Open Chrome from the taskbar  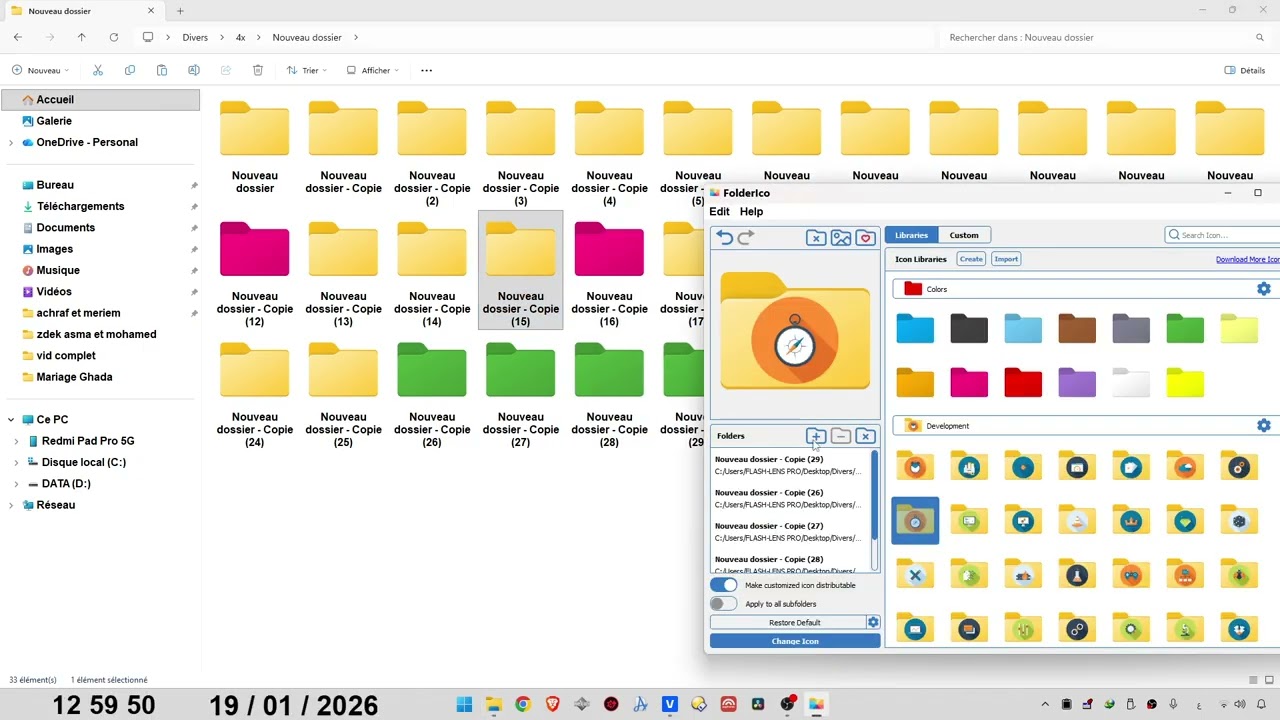coord(522,704)
